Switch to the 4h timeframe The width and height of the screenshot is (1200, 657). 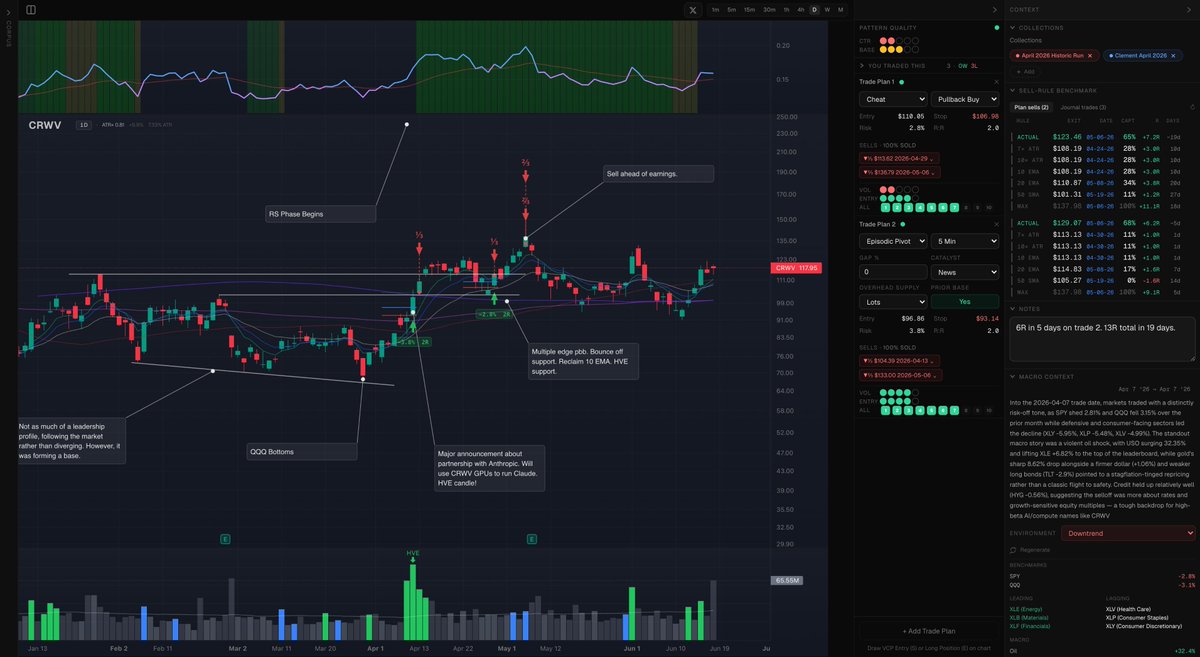pos(801,10)
